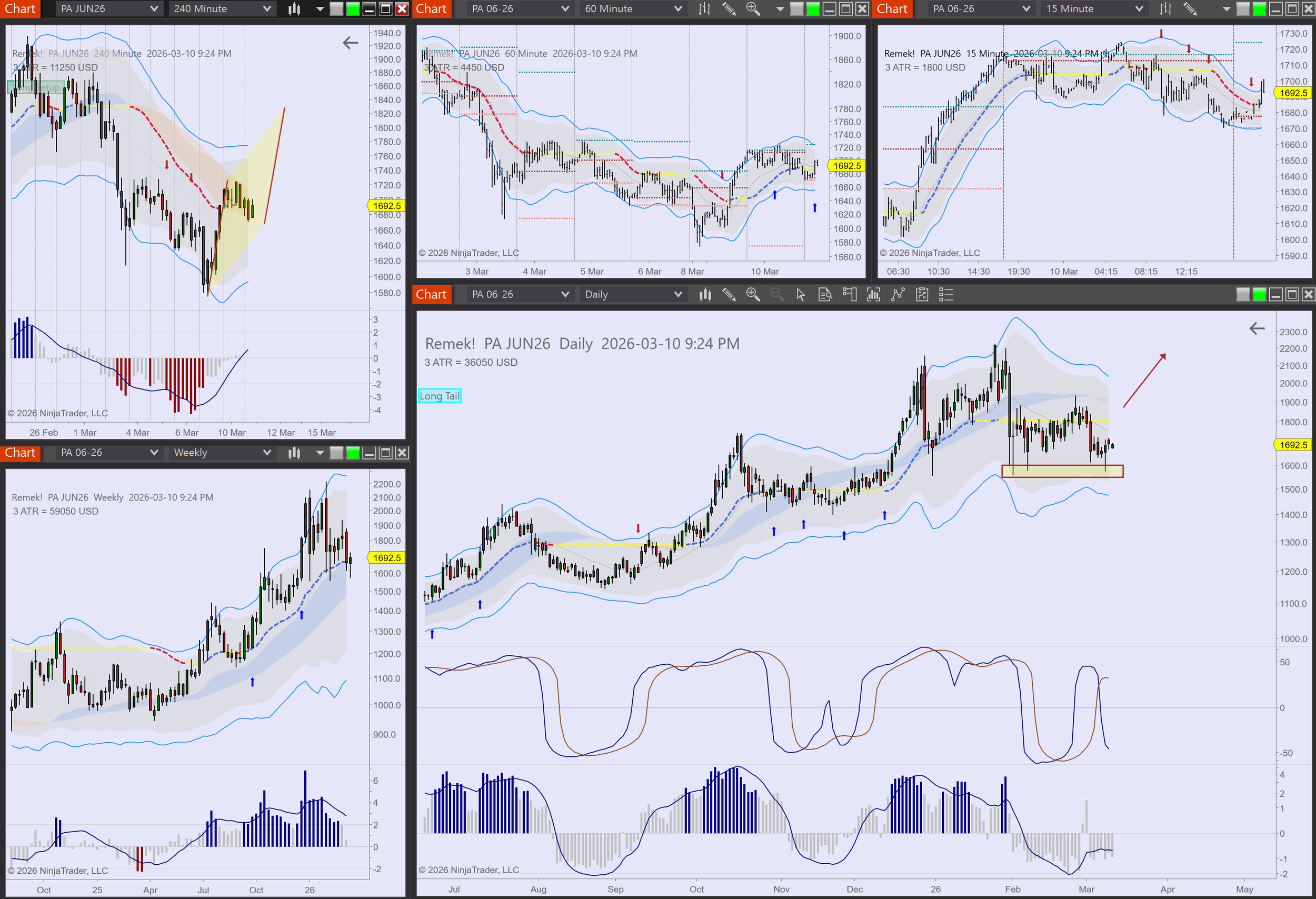This screenshot has height=899, width=1316.
Task: Open Chart Trader in the Daily chart toolbar
Action: 850,294
